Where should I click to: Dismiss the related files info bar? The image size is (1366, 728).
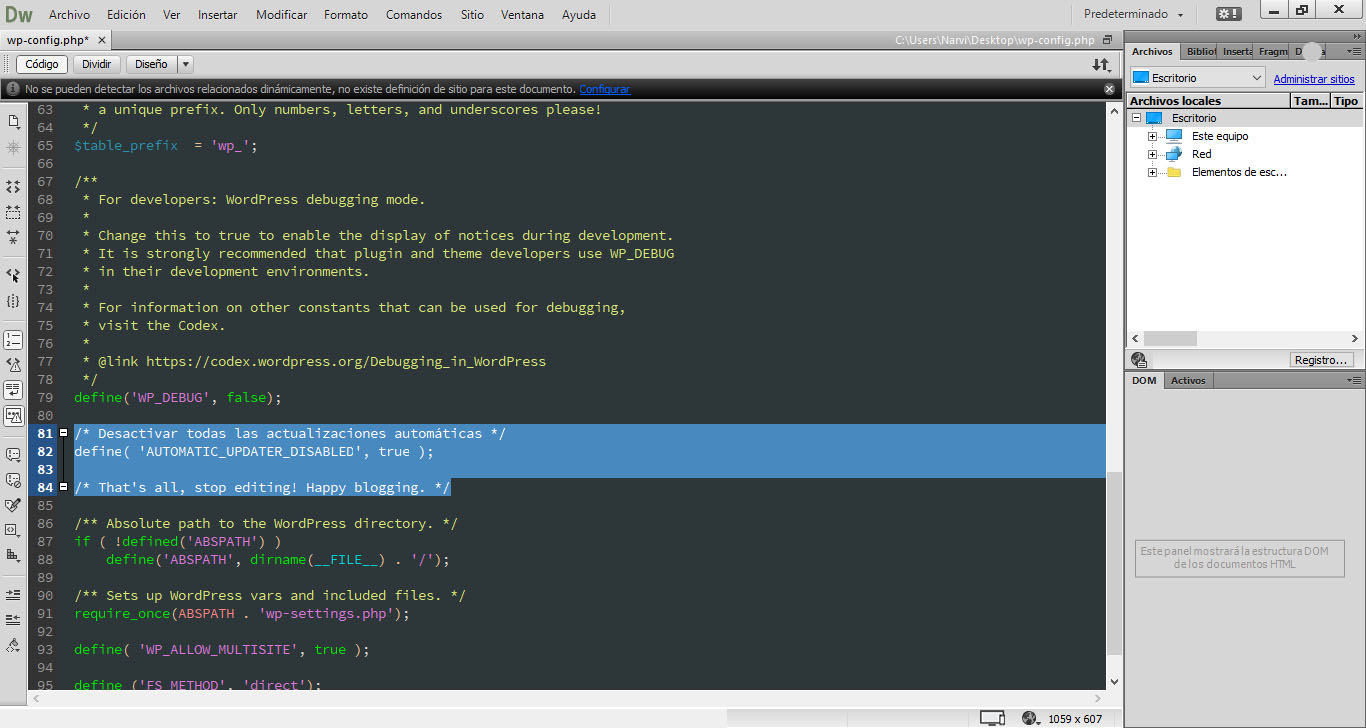(x=1109, y=89)
